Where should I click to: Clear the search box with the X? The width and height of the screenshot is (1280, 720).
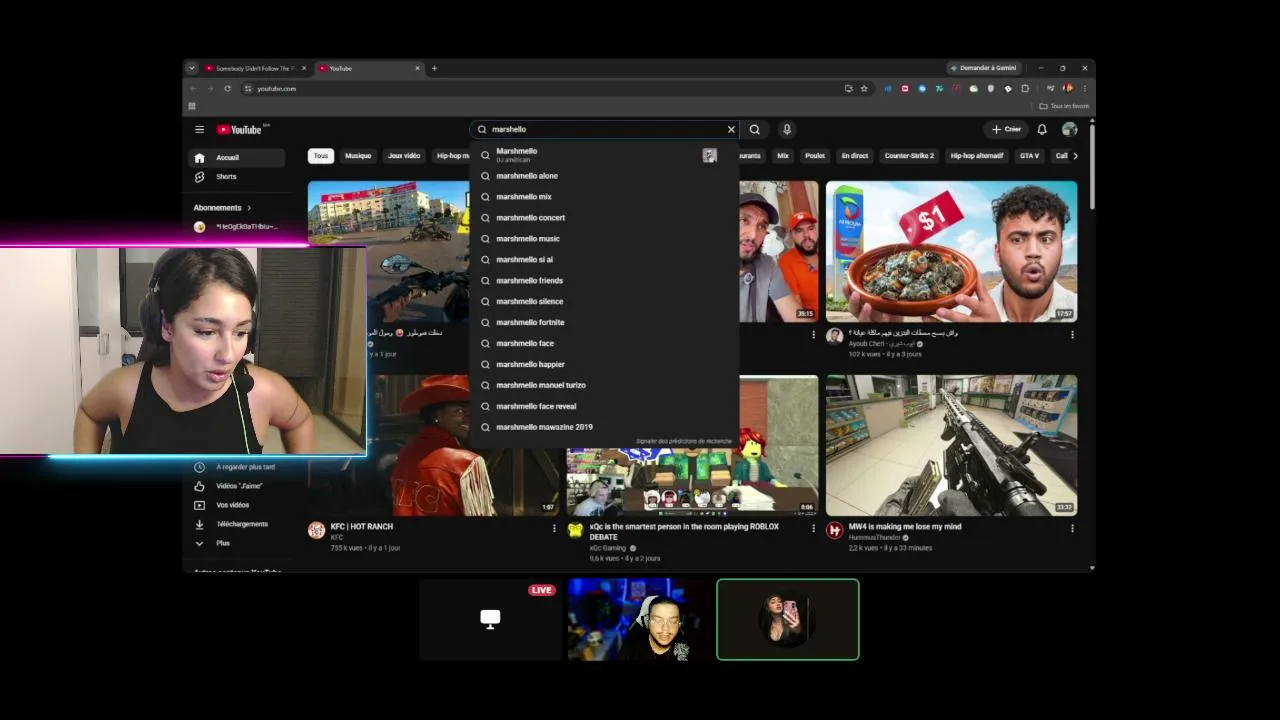pyautogui.click(x=731, y=129)
